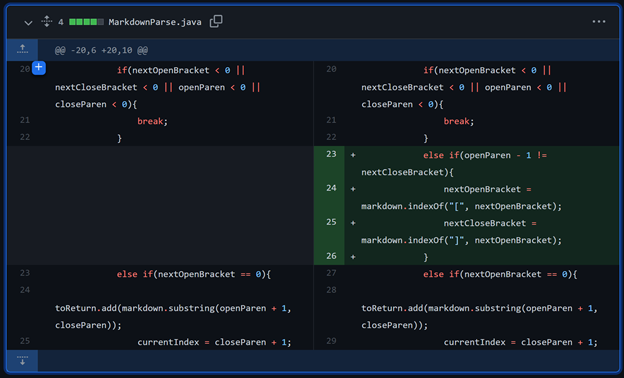
Task: Collapse the MarkdownParse.java file diff
Action: [28, 23]
